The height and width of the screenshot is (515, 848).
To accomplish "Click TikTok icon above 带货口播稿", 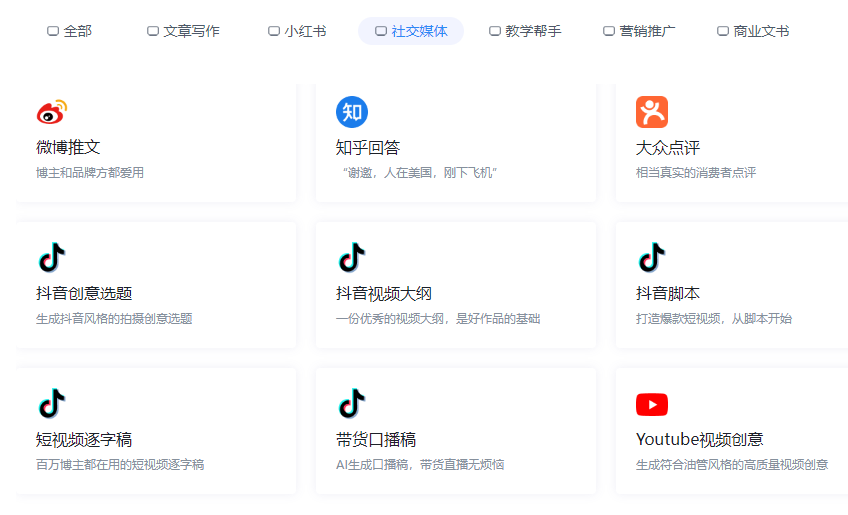I will (x=352, y=404).
